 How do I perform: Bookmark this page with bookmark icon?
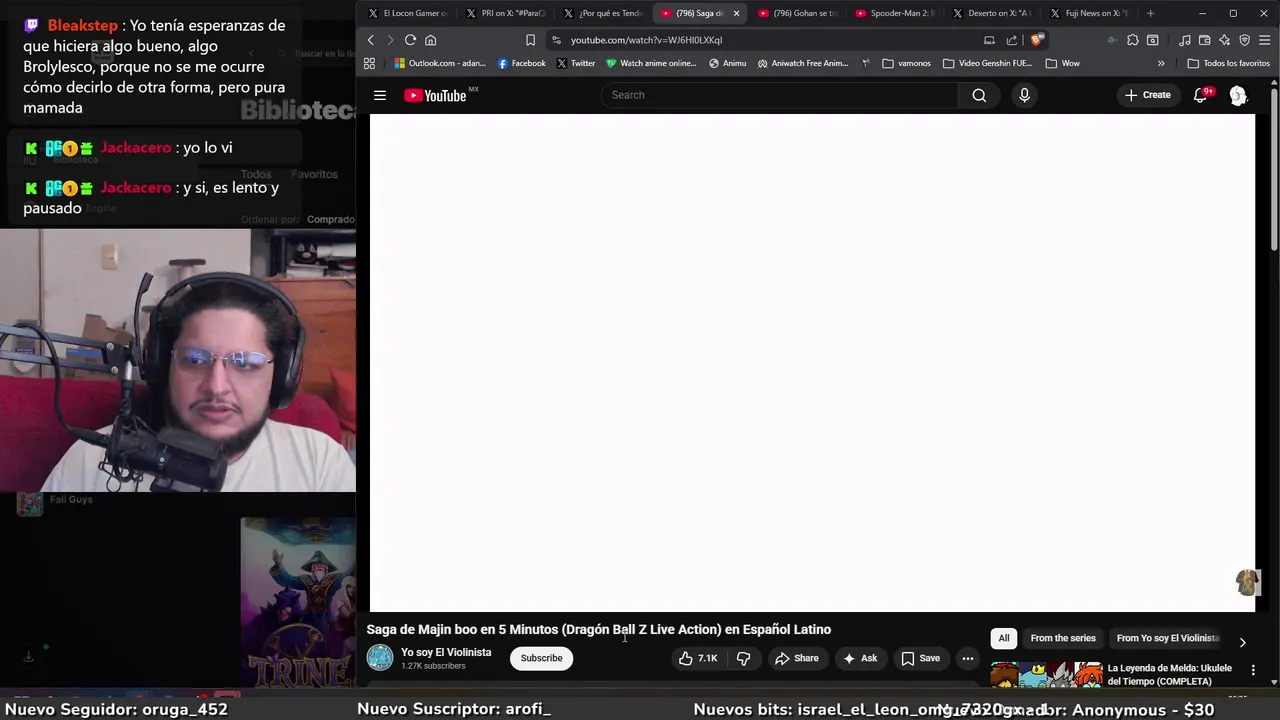530,40
